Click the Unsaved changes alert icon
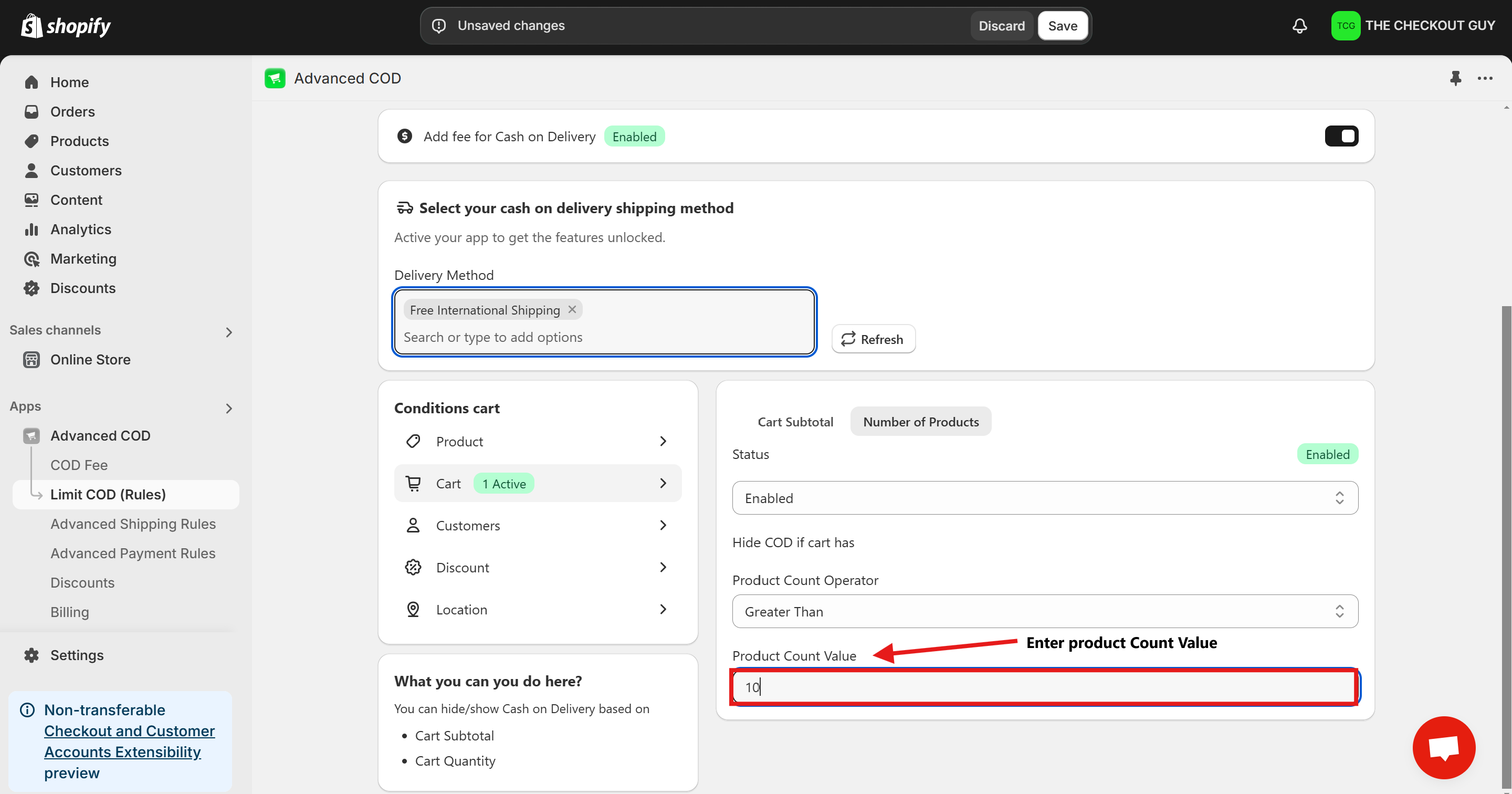Viewport: 1512px width, 794px height. click(438, 26)
